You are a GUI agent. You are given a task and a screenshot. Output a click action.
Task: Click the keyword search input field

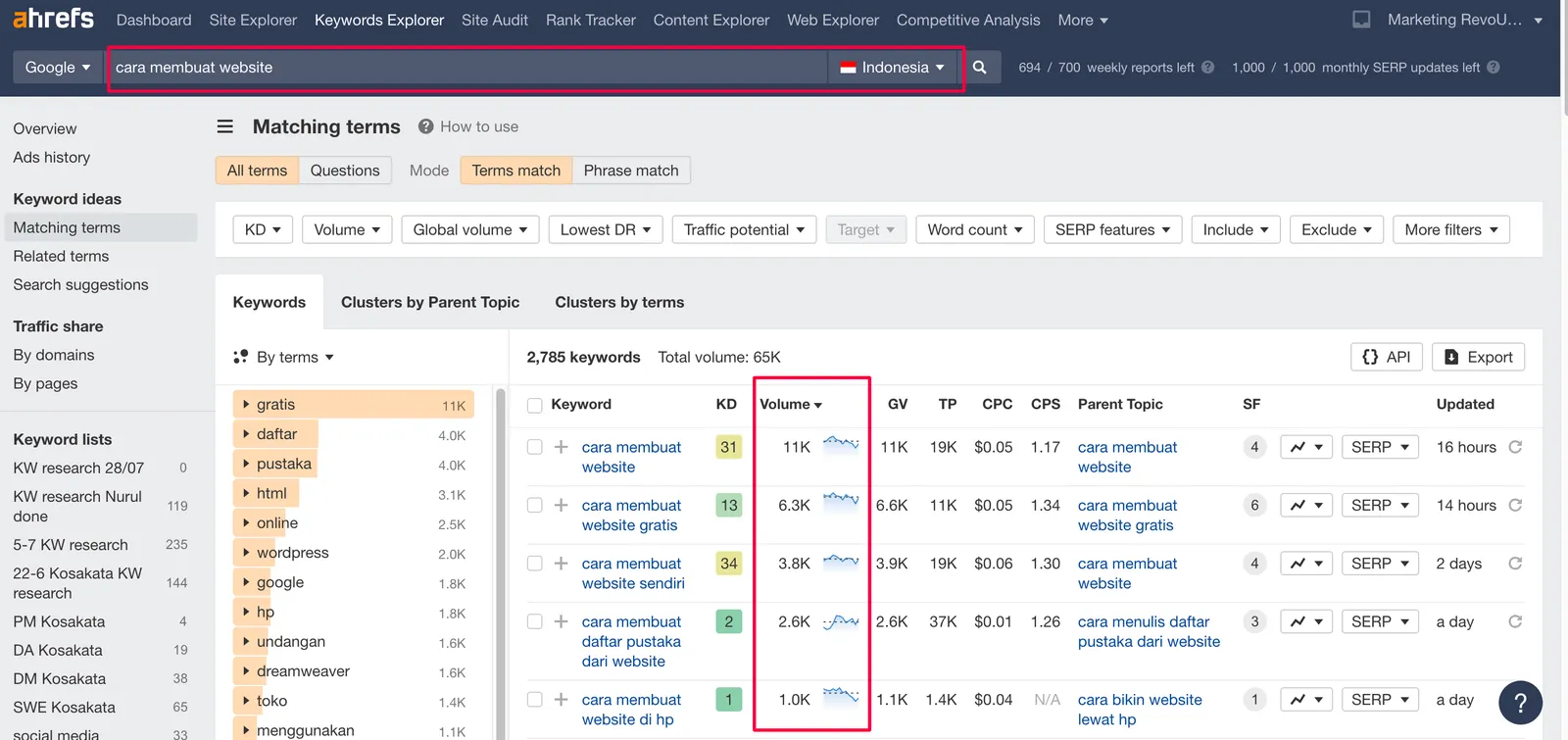click(465, 68)
